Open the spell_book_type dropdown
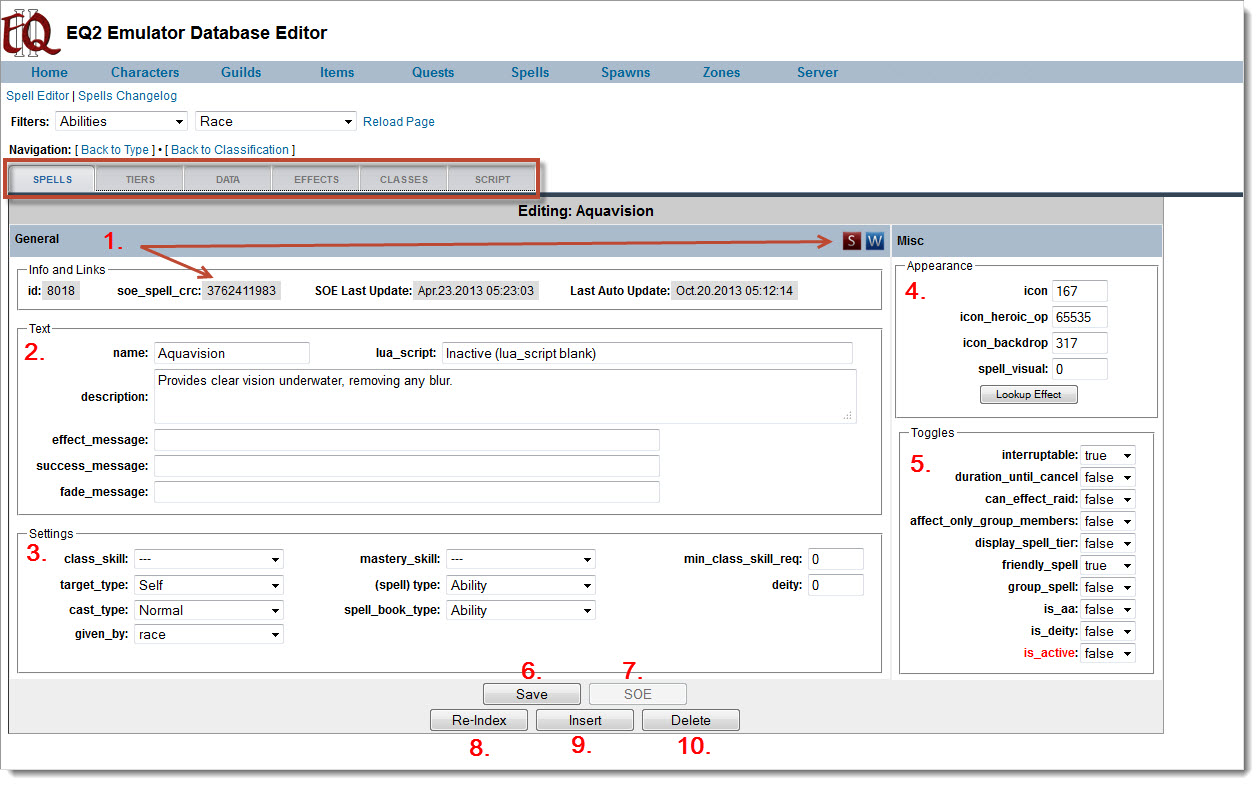 (520, 610)
